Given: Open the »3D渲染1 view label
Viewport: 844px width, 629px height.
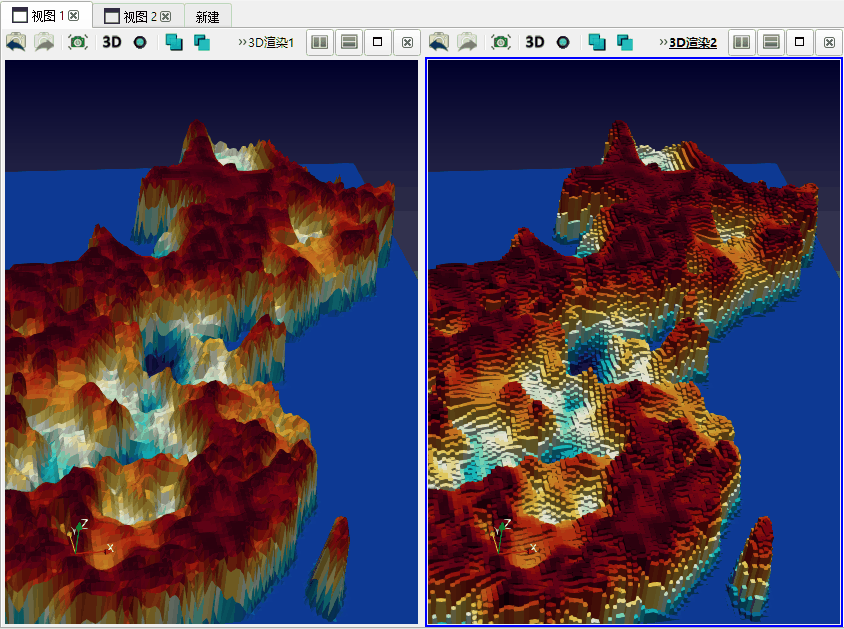Looking at the screenshot, I should [x=266, y=43].
